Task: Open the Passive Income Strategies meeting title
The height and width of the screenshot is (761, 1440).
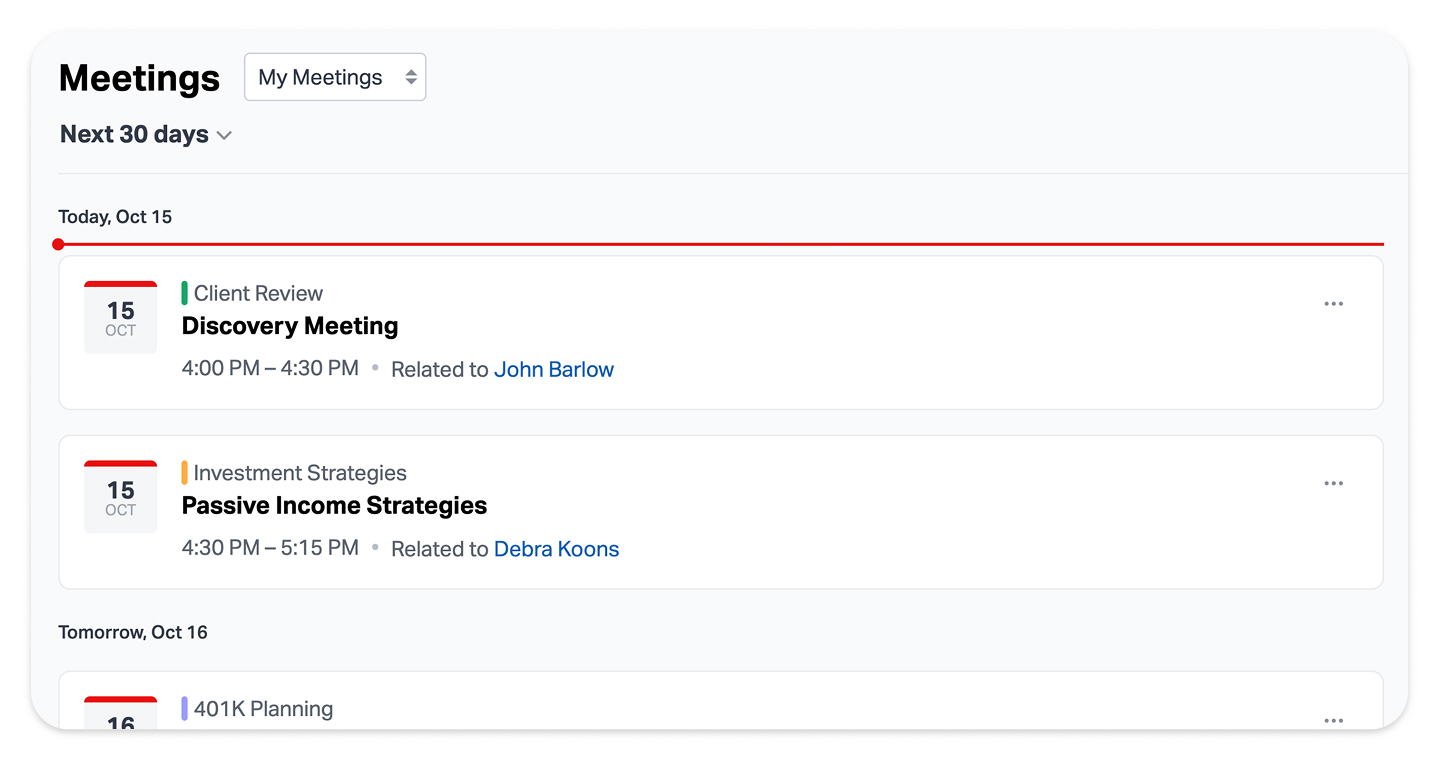Action: (x=334, y=506)
